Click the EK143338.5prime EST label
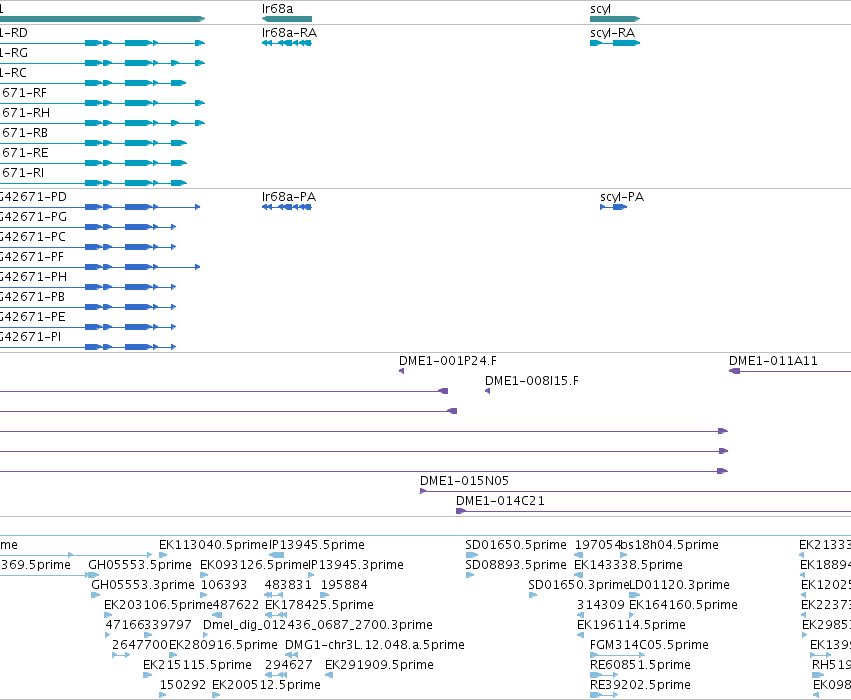The width and height of the screenshot is (851, 700). [x=628, y=565]
